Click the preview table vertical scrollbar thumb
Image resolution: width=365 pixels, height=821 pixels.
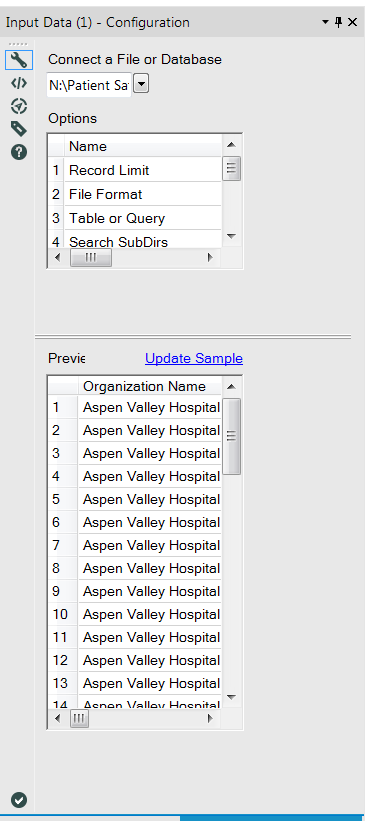(x=231, y=436)
